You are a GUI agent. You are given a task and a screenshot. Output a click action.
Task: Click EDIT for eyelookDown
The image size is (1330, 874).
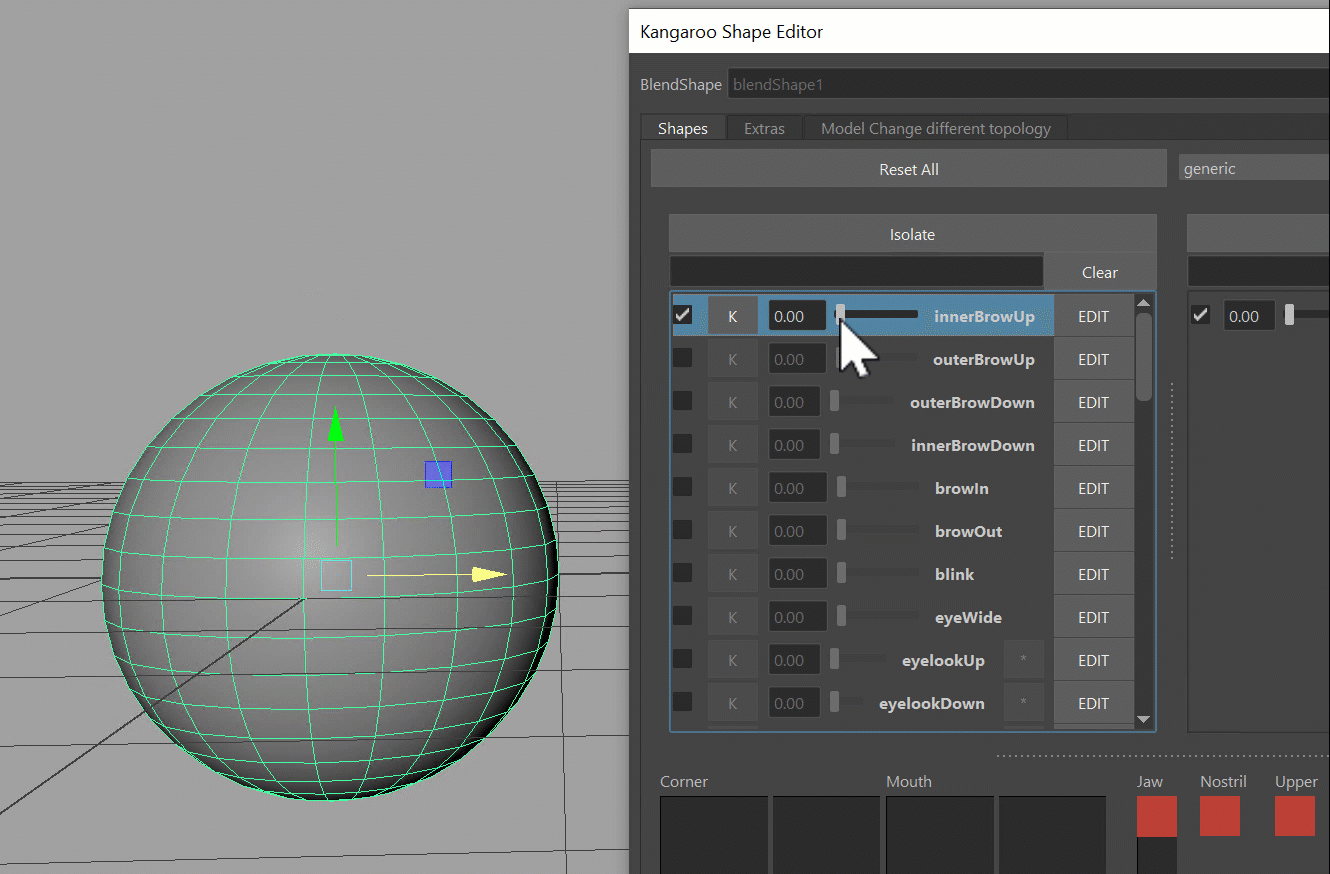pyautogui.click(x=1094, y=703)
